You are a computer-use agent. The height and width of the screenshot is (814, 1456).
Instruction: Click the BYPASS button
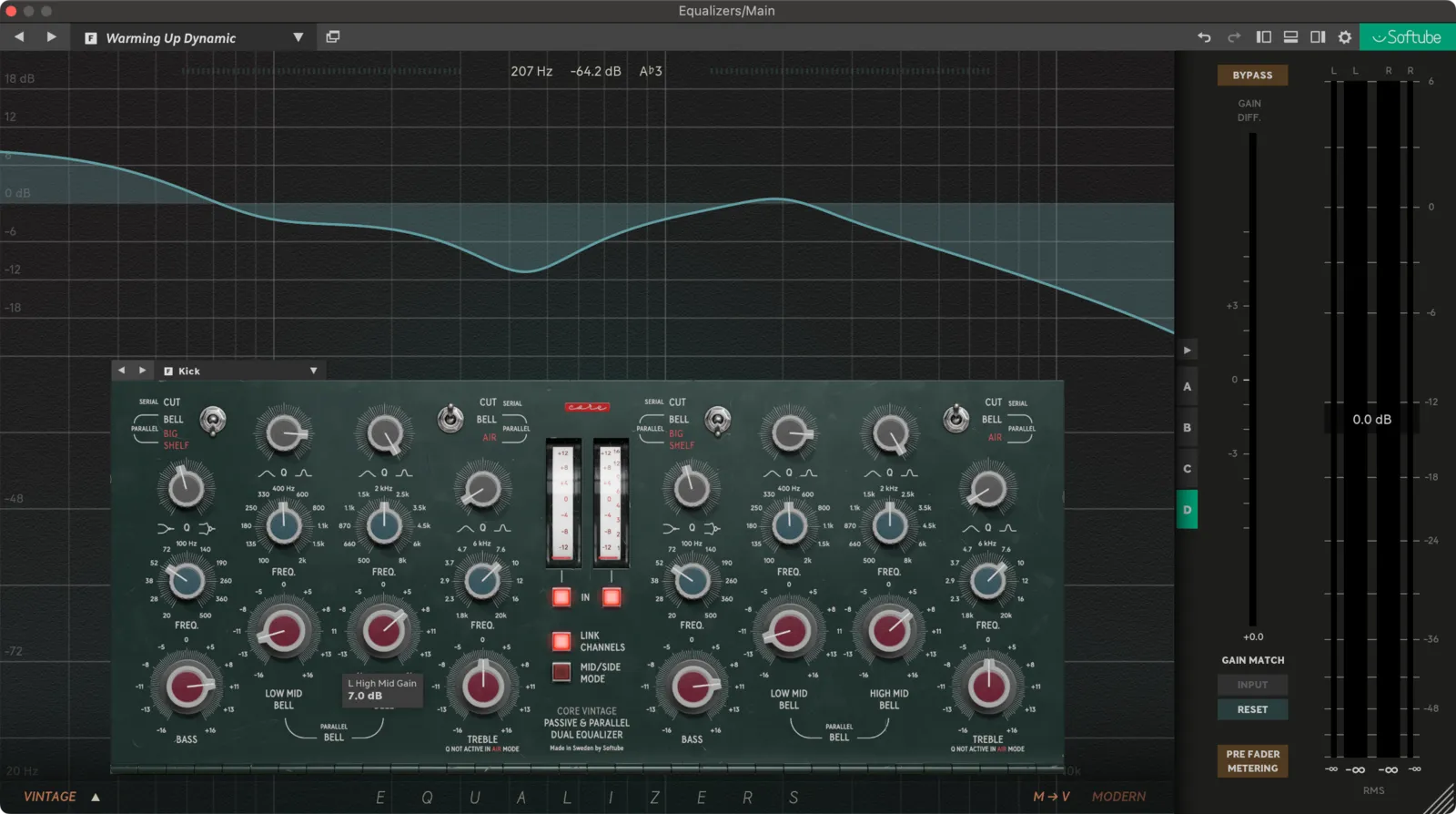[1252, 76]
